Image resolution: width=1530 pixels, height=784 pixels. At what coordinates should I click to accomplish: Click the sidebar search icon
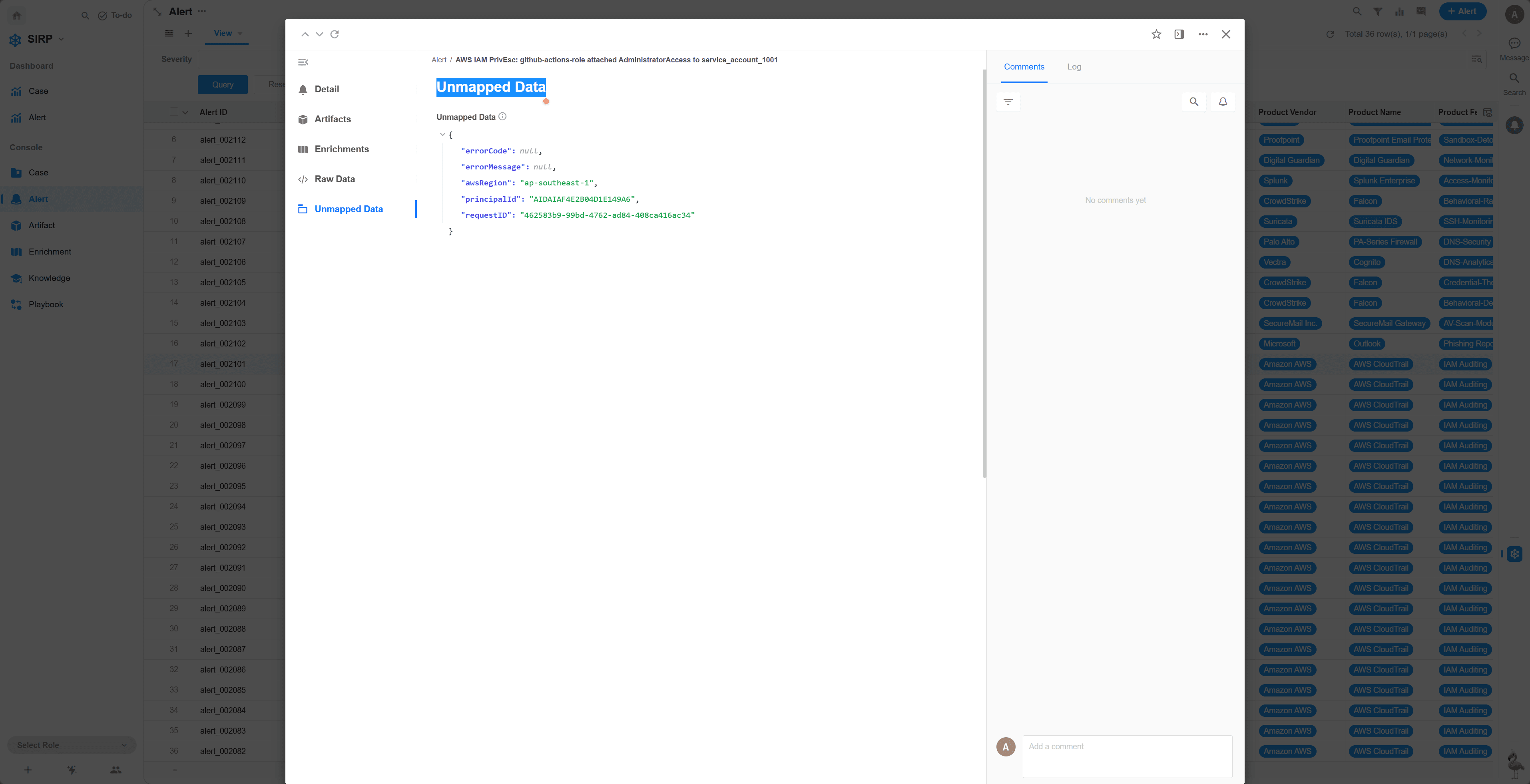(86, 16)
